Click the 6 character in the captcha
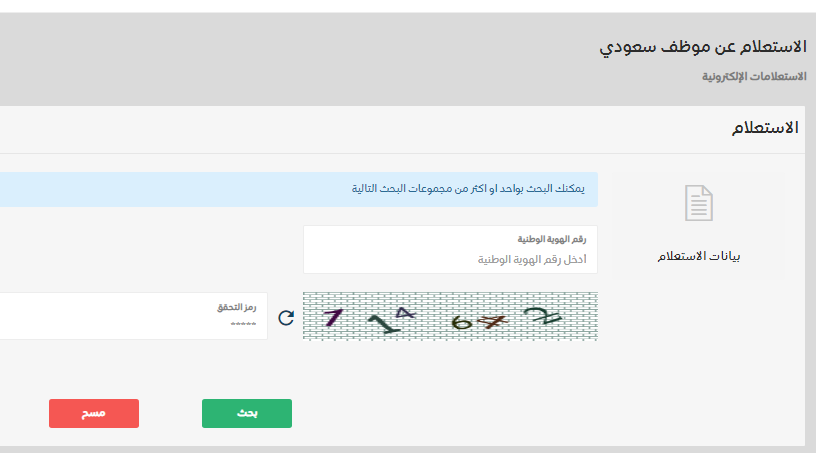816x453 pixels. pos(460,322)
